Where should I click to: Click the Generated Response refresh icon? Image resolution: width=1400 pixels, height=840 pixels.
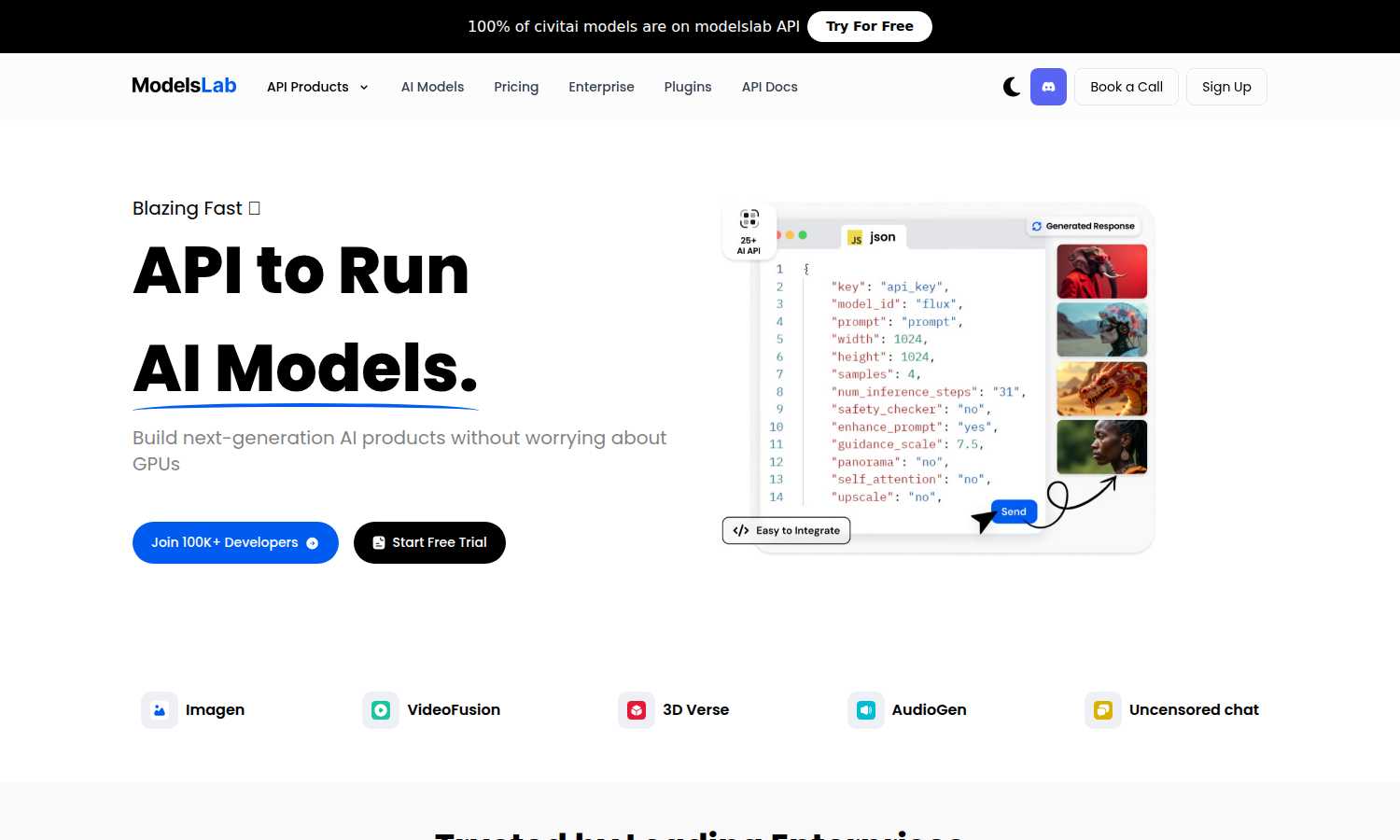pos(1037,226)
